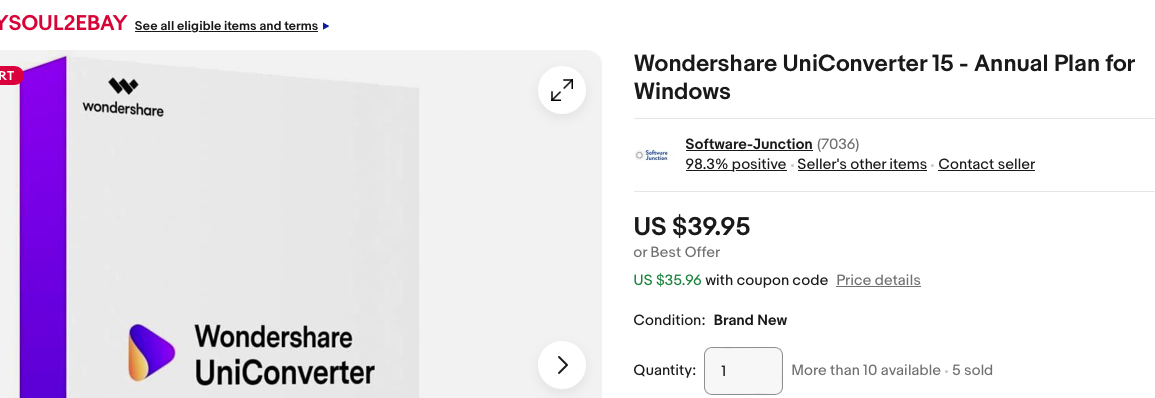1155x398 pixels.
Task: Open See all eligible items and terms
Action: click(226, 26)
